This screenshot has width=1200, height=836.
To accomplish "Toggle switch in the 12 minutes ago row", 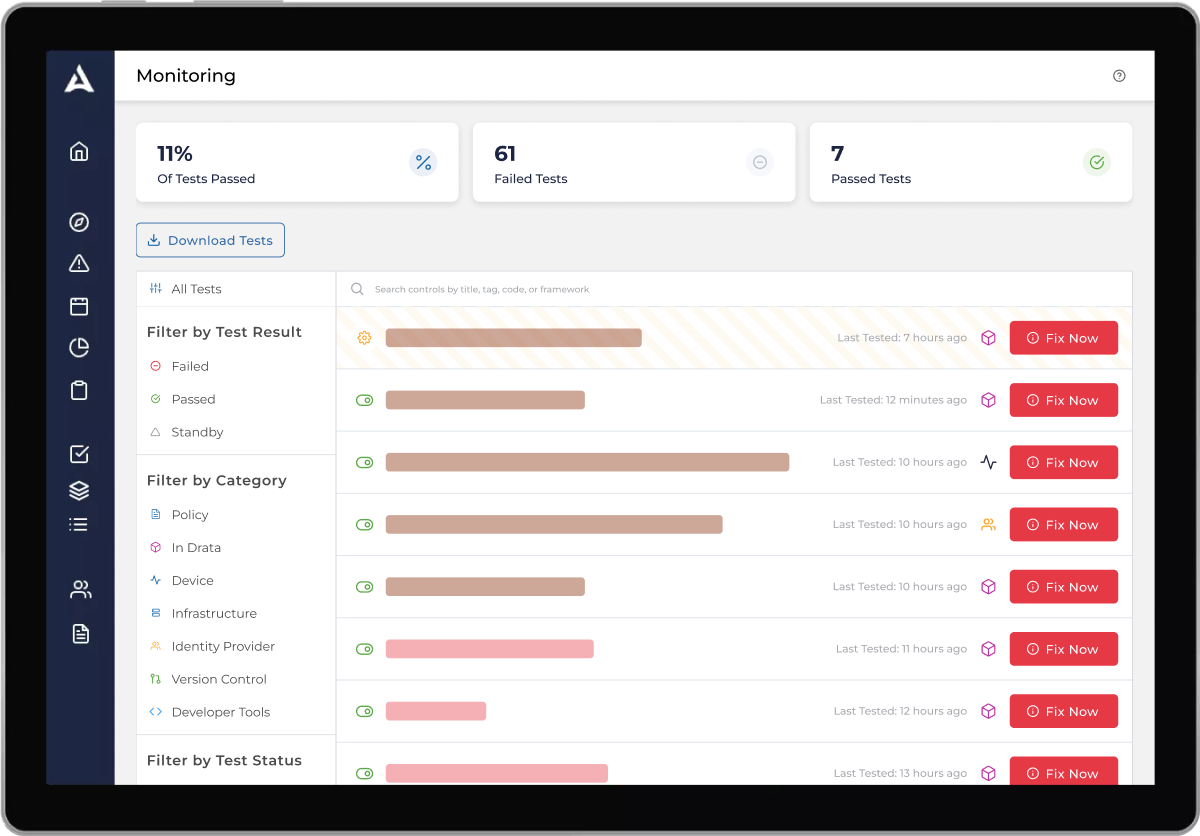I will click(x=364, y=400).
